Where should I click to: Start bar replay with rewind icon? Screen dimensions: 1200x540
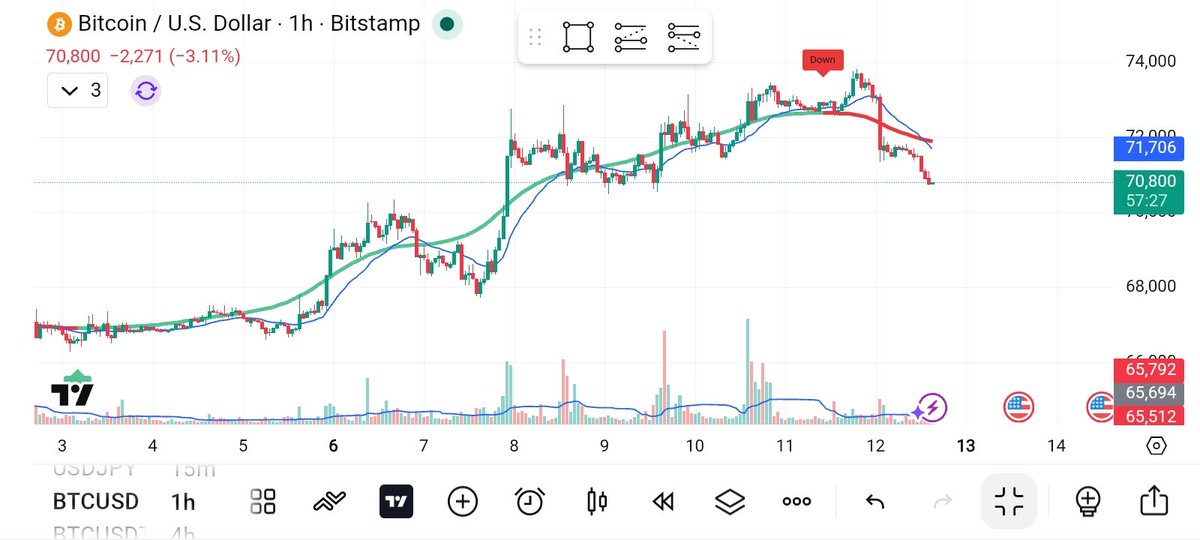tap(663, 501)
